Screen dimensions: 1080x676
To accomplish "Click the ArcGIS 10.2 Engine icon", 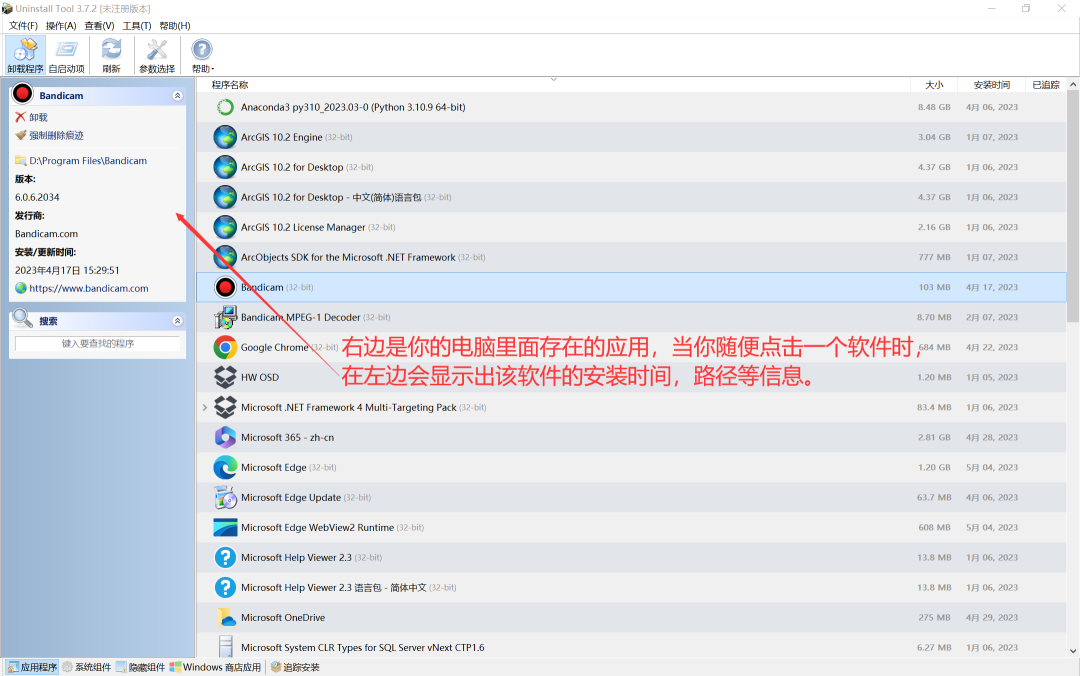I will [225, 137].
